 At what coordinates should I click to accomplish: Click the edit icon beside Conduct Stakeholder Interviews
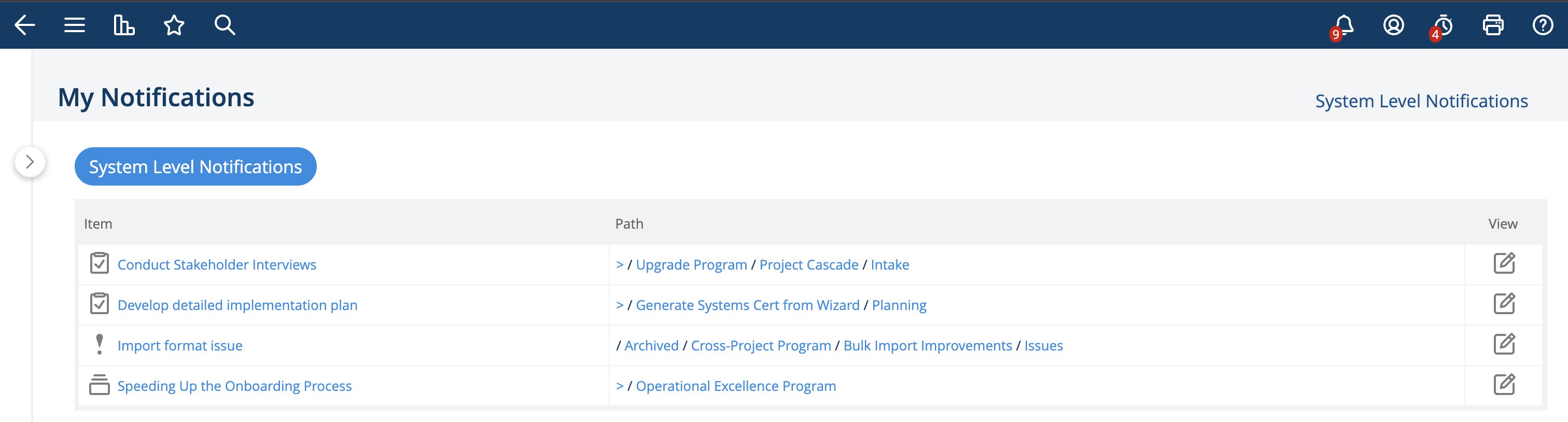(x=1505, y=264)
